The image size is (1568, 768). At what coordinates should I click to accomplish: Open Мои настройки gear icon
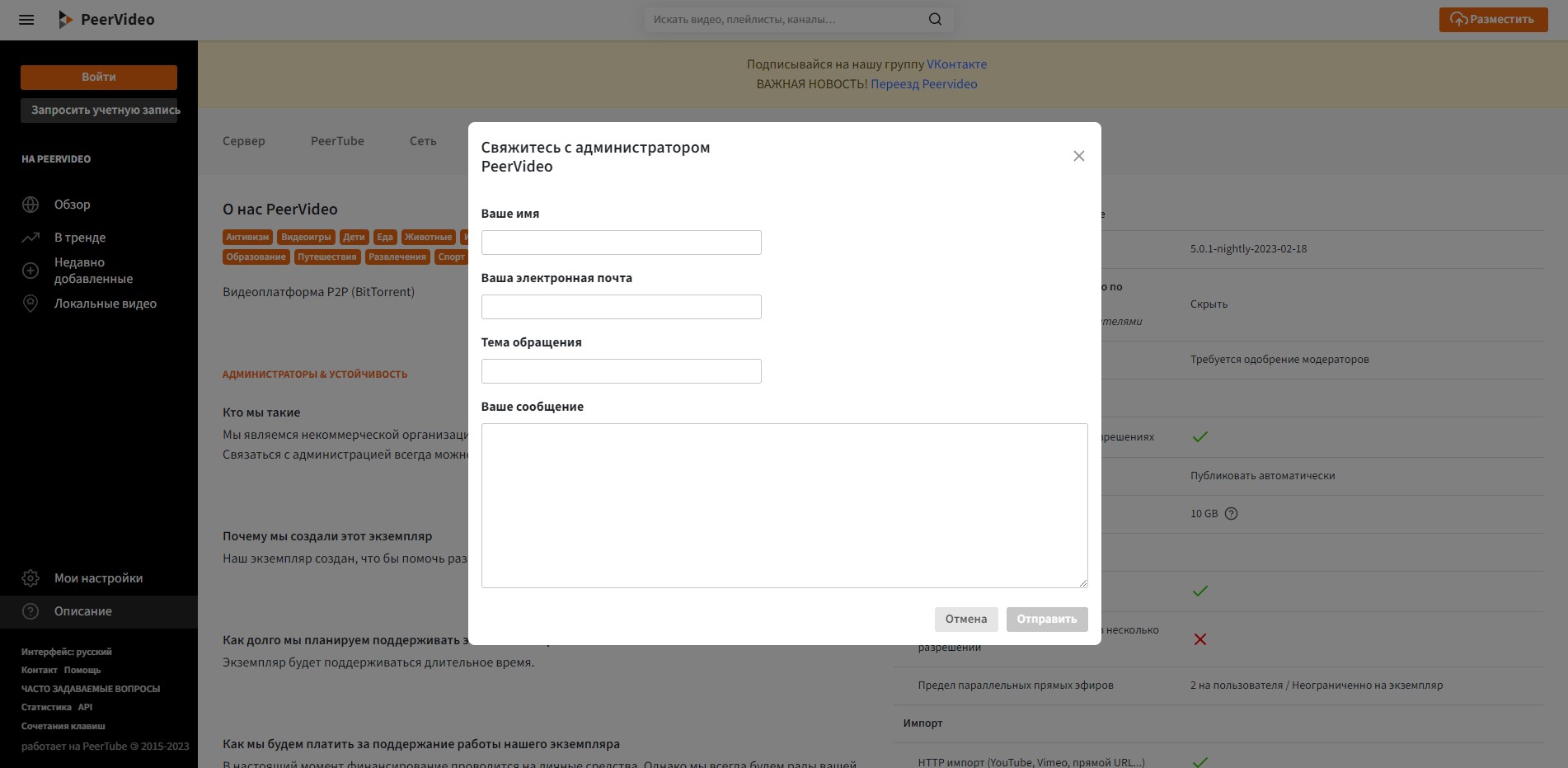click(31, 578)
